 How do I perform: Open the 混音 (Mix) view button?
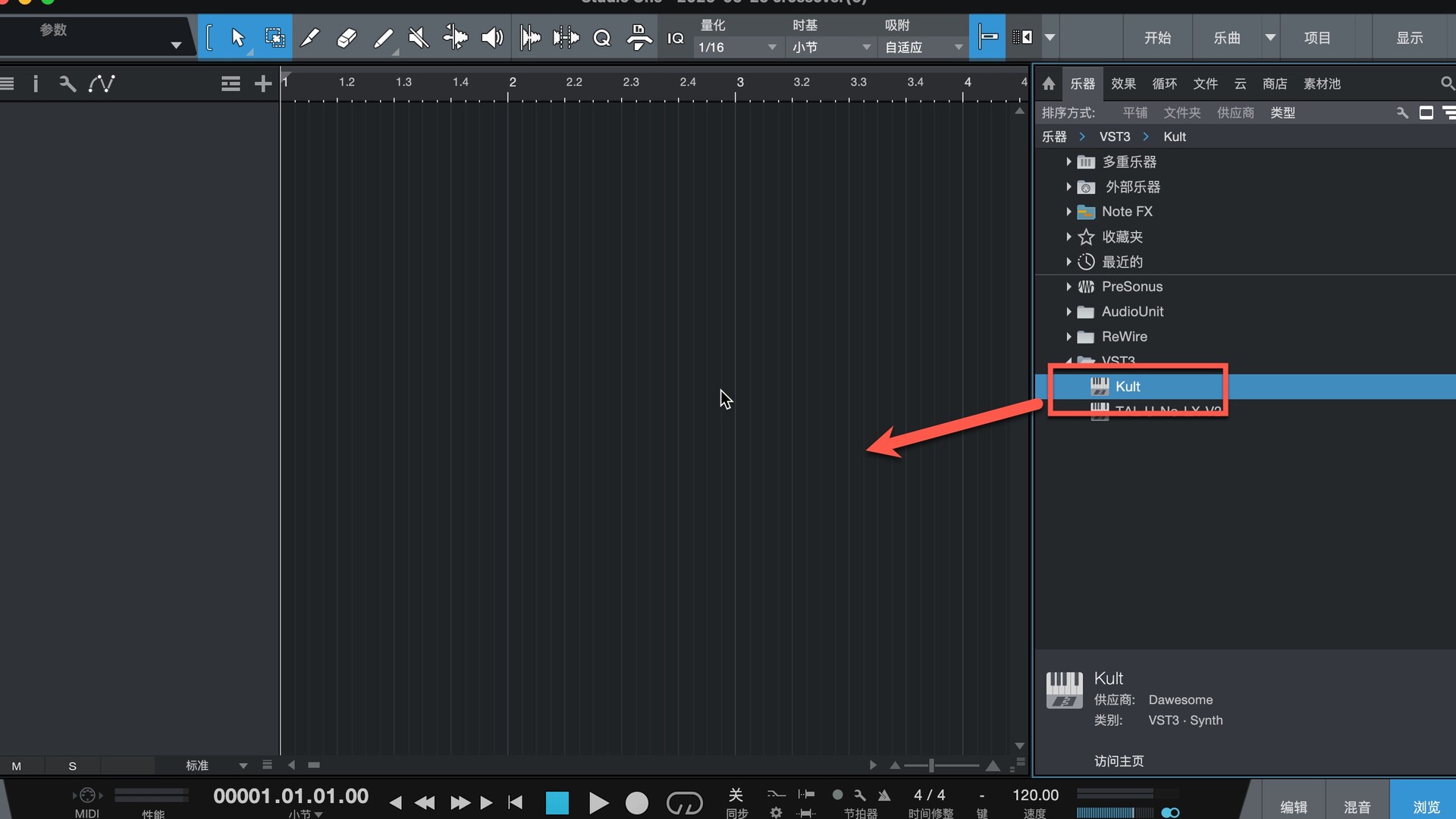coord(1357,807)
